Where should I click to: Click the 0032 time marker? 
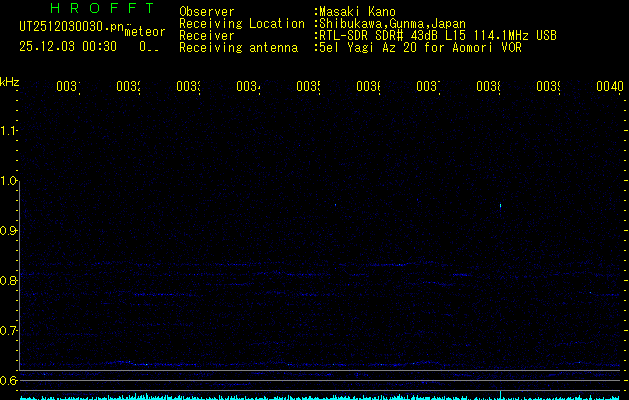click(128, 86)
